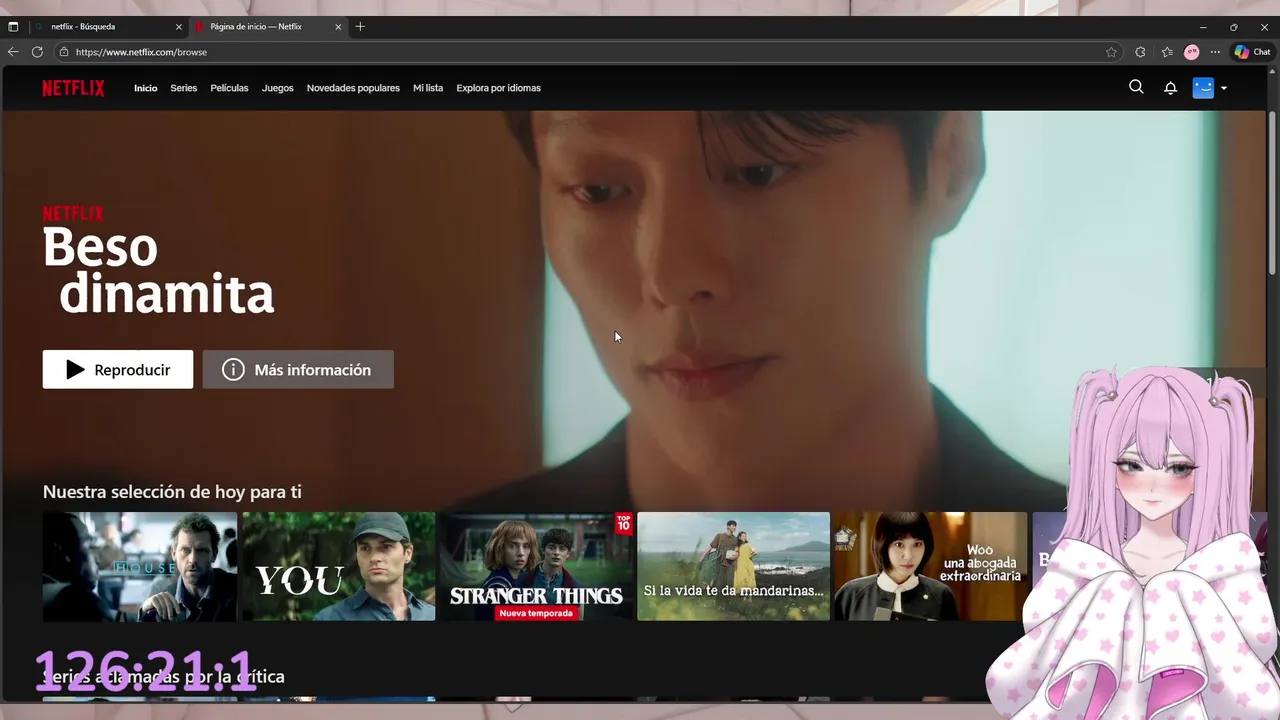Open Stranger Things thumbnail

point(537,566)
